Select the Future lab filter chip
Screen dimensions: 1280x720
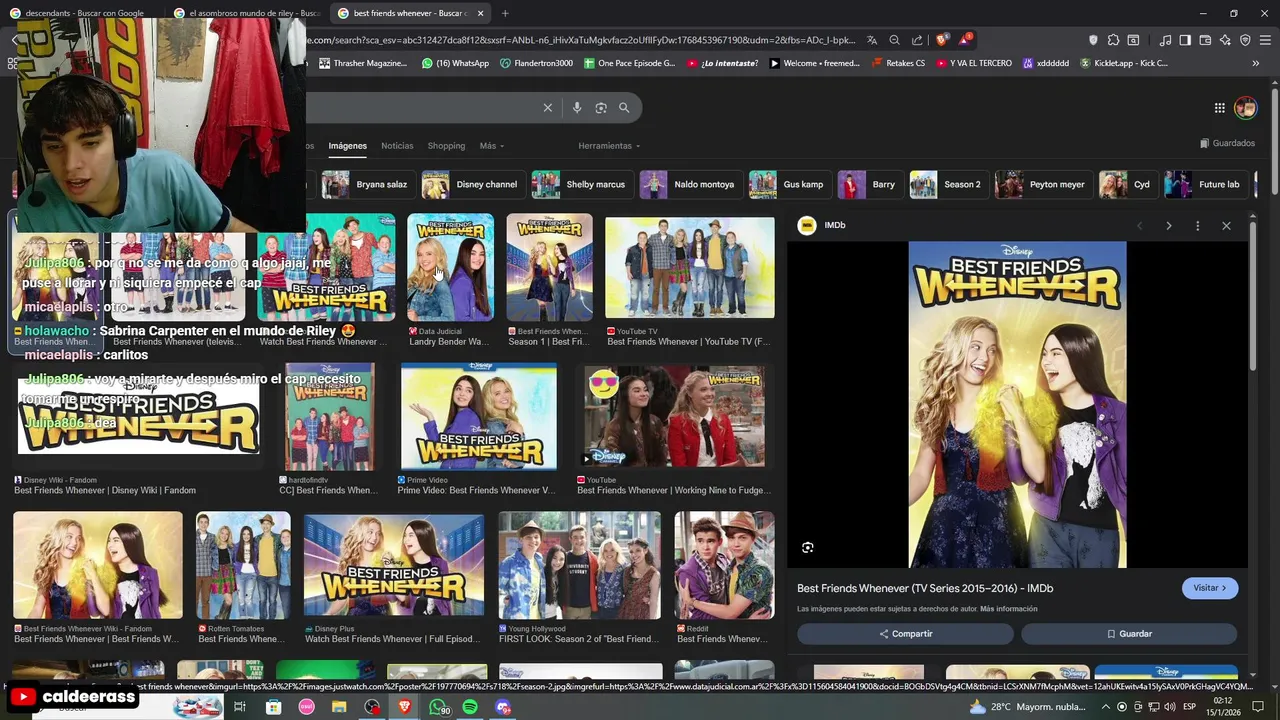(x=1206, y=185)
